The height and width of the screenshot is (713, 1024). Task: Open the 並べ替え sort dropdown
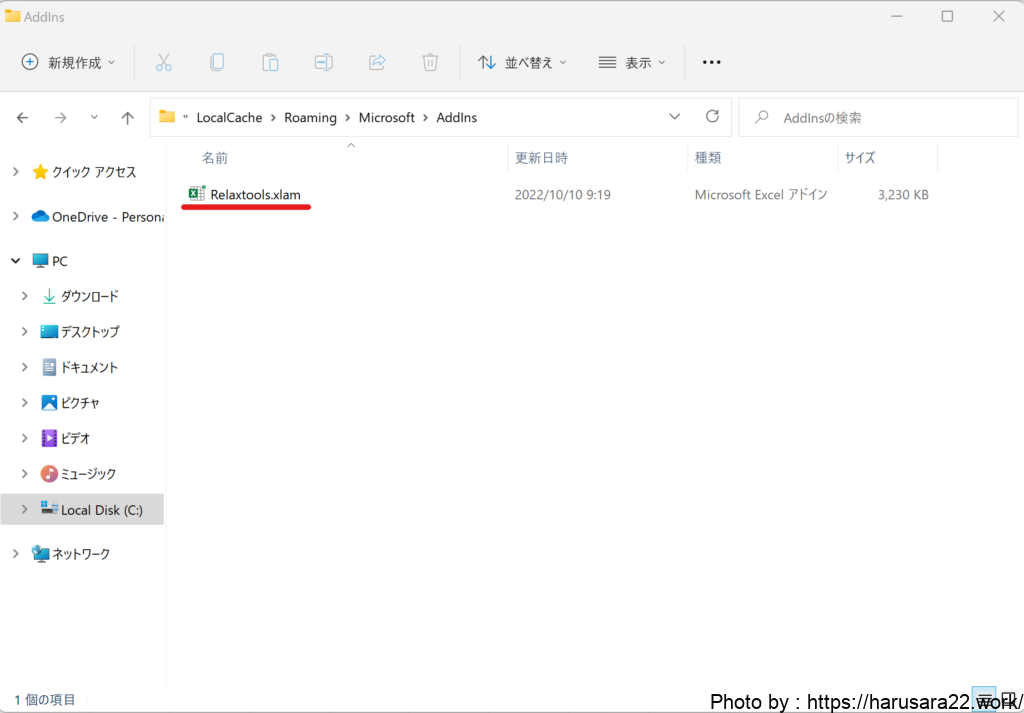522,62
